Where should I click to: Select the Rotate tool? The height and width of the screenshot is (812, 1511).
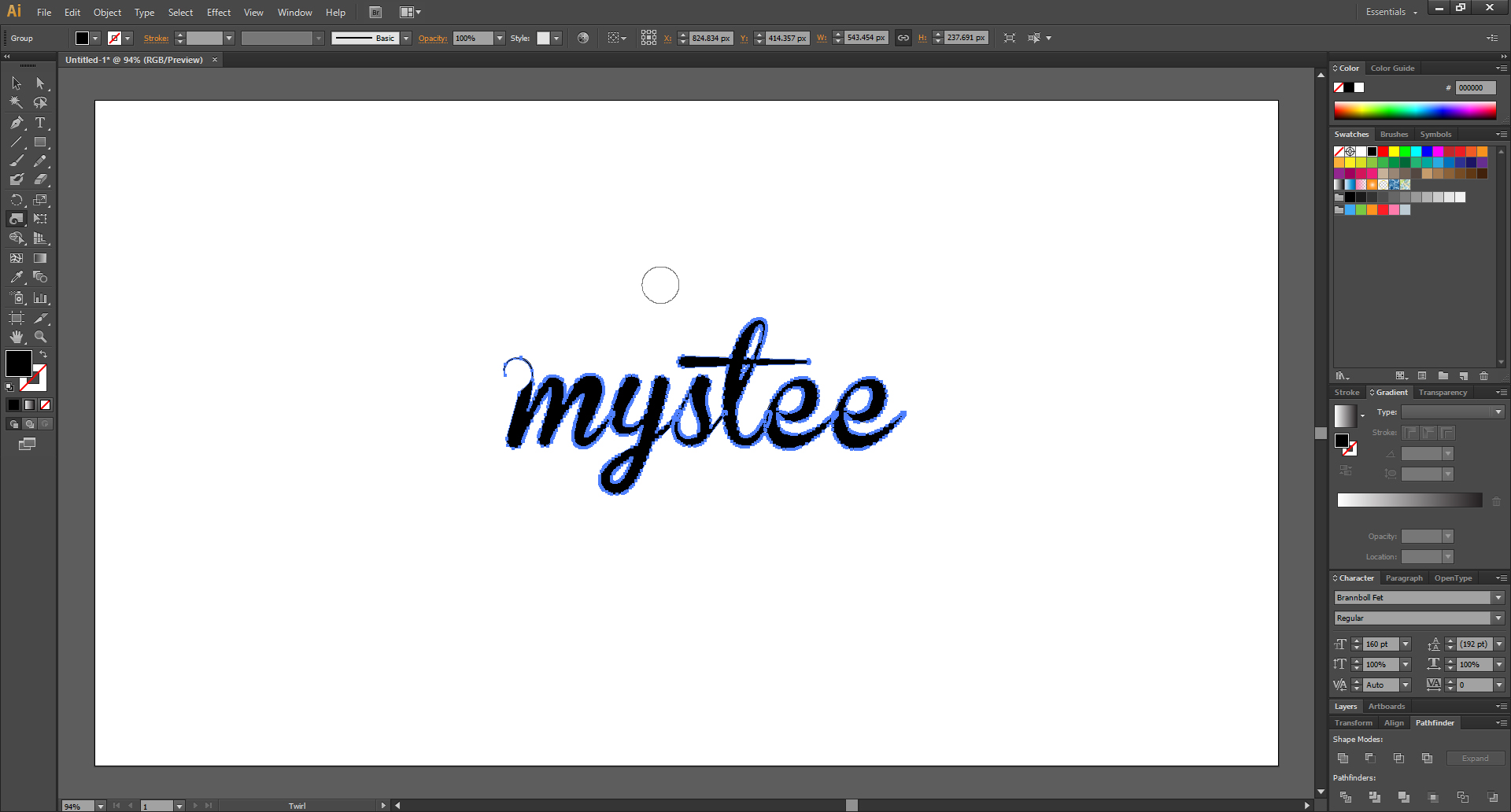(17, 200)
